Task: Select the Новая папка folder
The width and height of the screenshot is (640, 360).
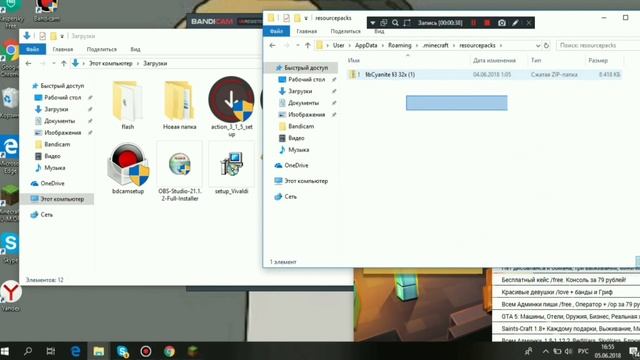Action: point(180,105)
